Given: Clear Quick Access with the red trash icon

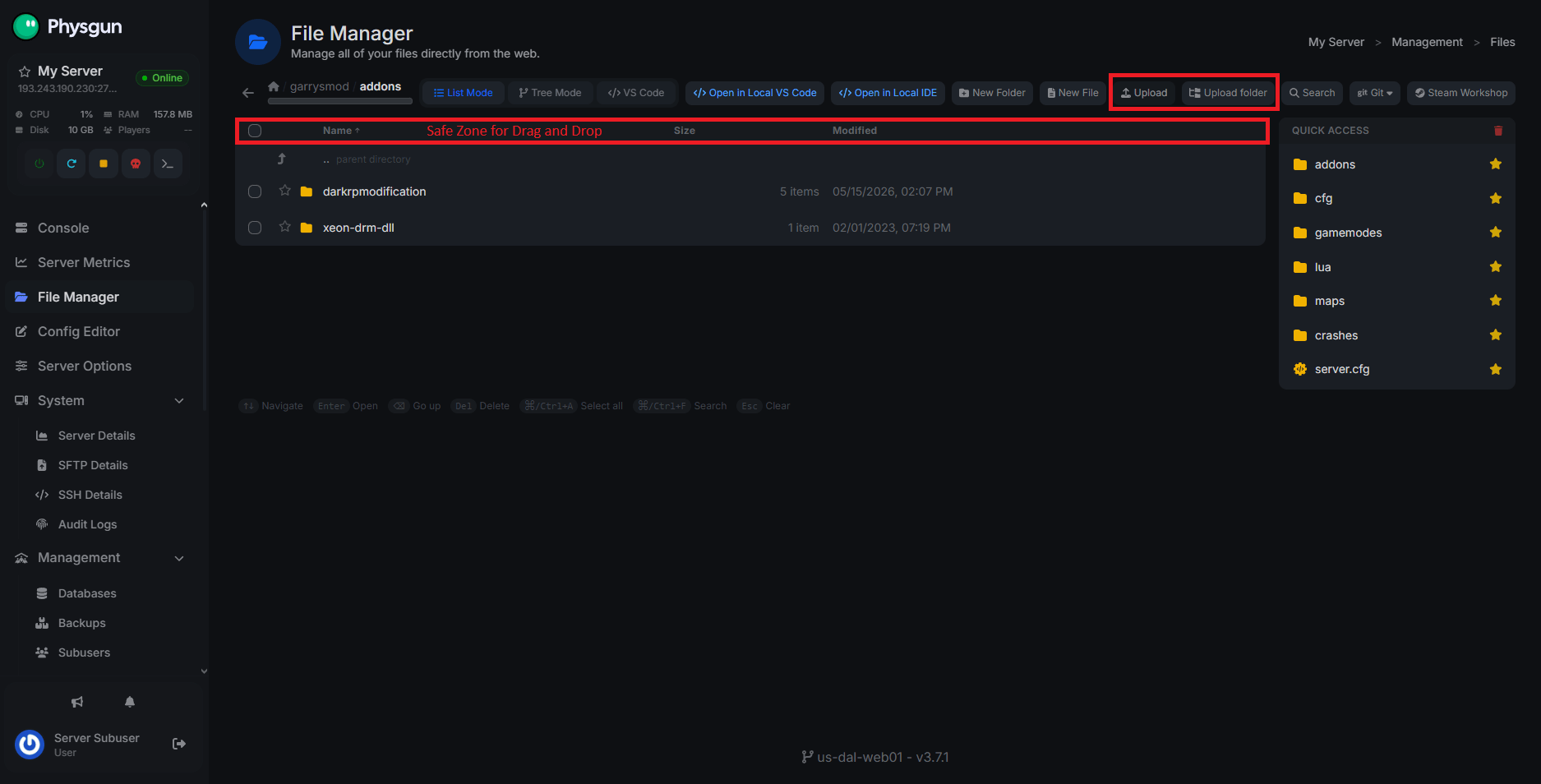Looking at the screenshot, I should point(1498,131).
